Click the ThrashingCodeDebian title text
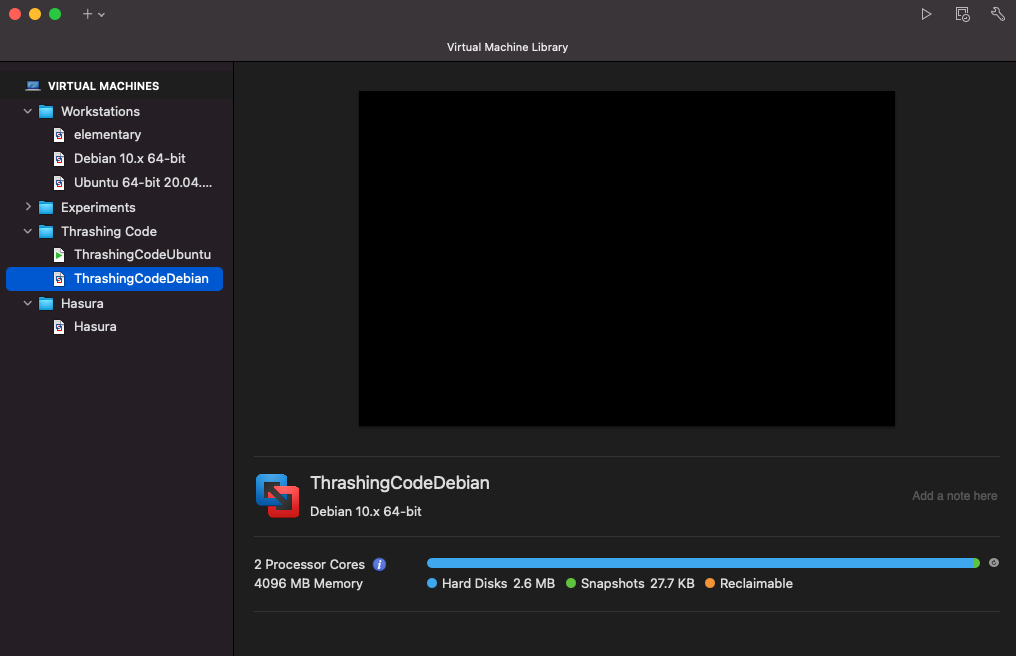This screenshot has height=656, width=1016. [x=400, y=483]
